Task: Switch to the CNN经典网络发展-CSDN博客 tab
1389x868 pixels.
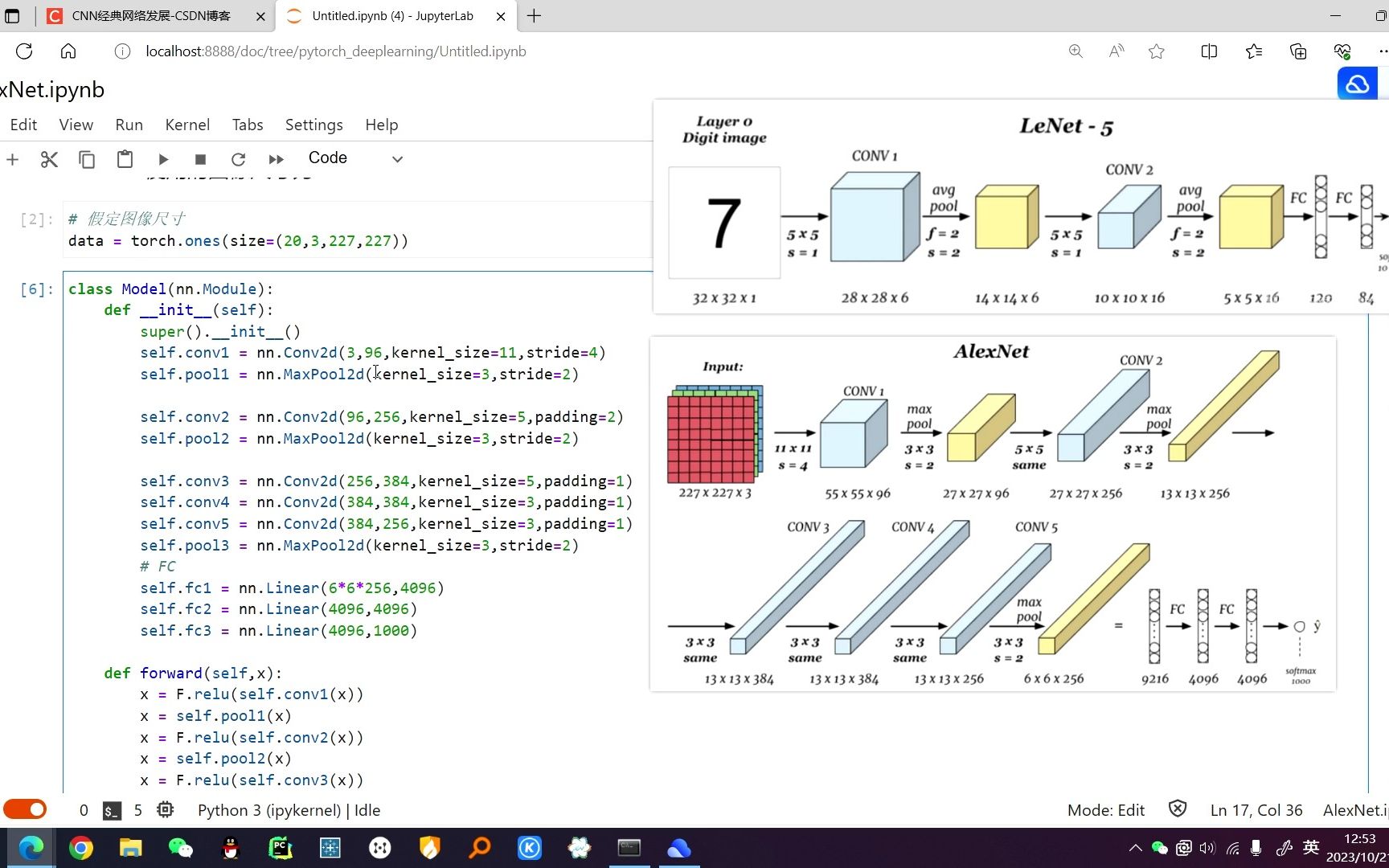Action: (151, 15)
